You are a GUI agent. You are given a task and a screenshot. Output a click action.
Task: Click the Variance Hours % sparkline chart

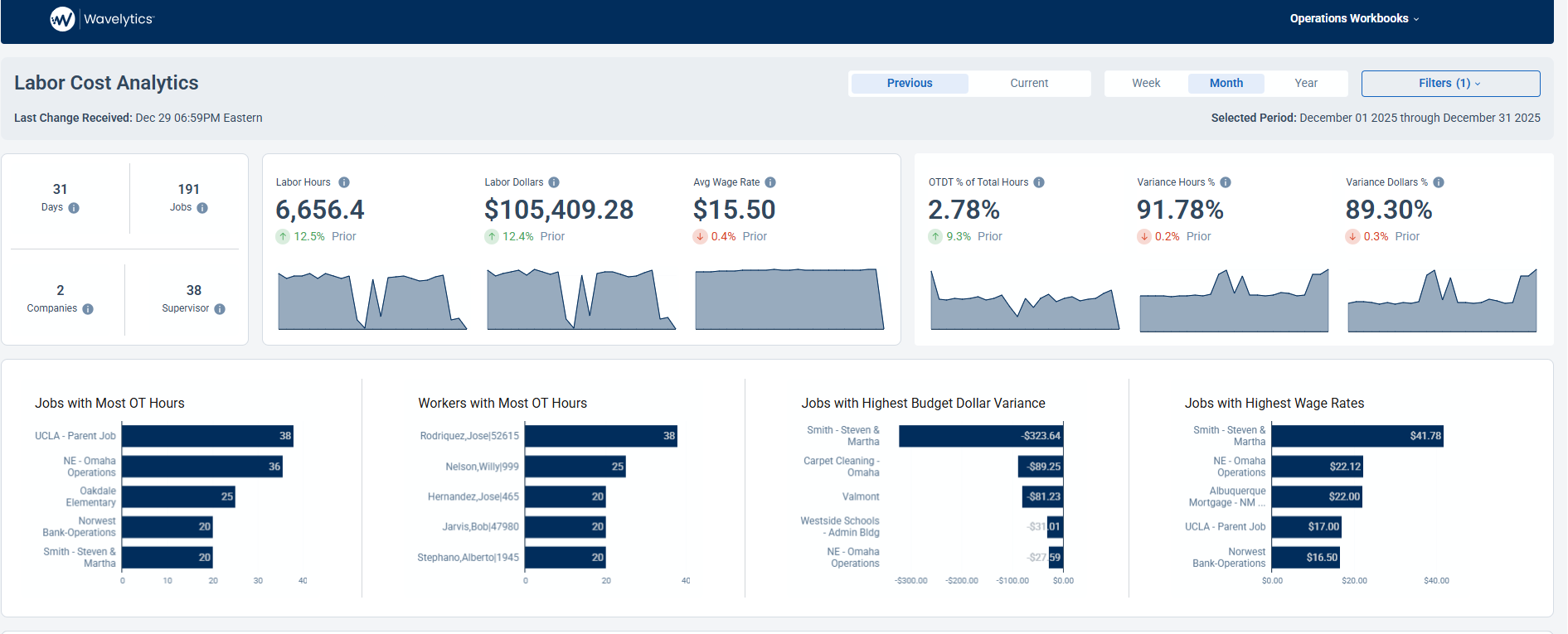coord(1234,300)
